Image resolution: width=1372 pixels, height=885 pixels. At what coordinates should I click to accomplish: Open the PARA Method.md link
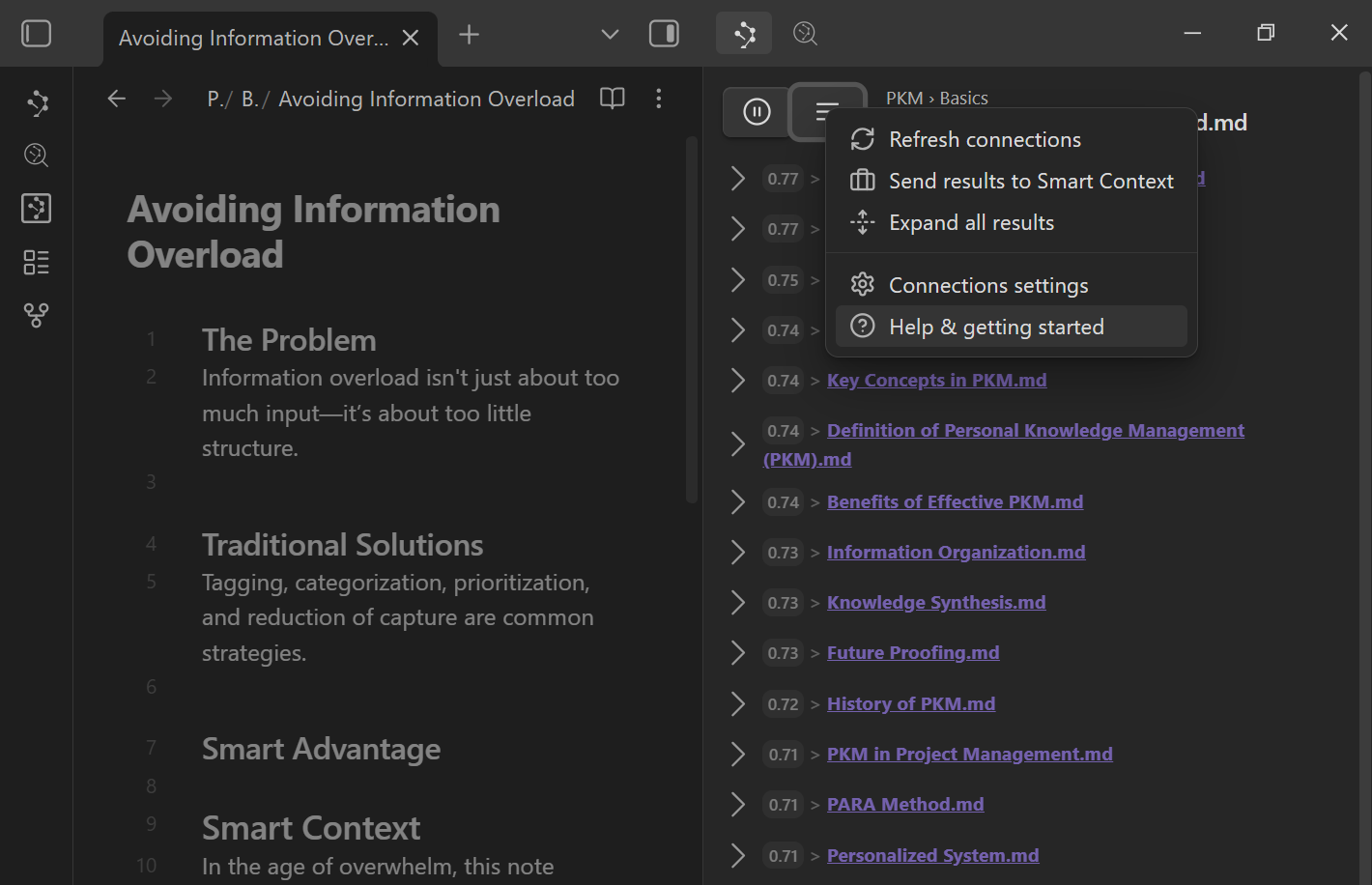click(905, 805)
